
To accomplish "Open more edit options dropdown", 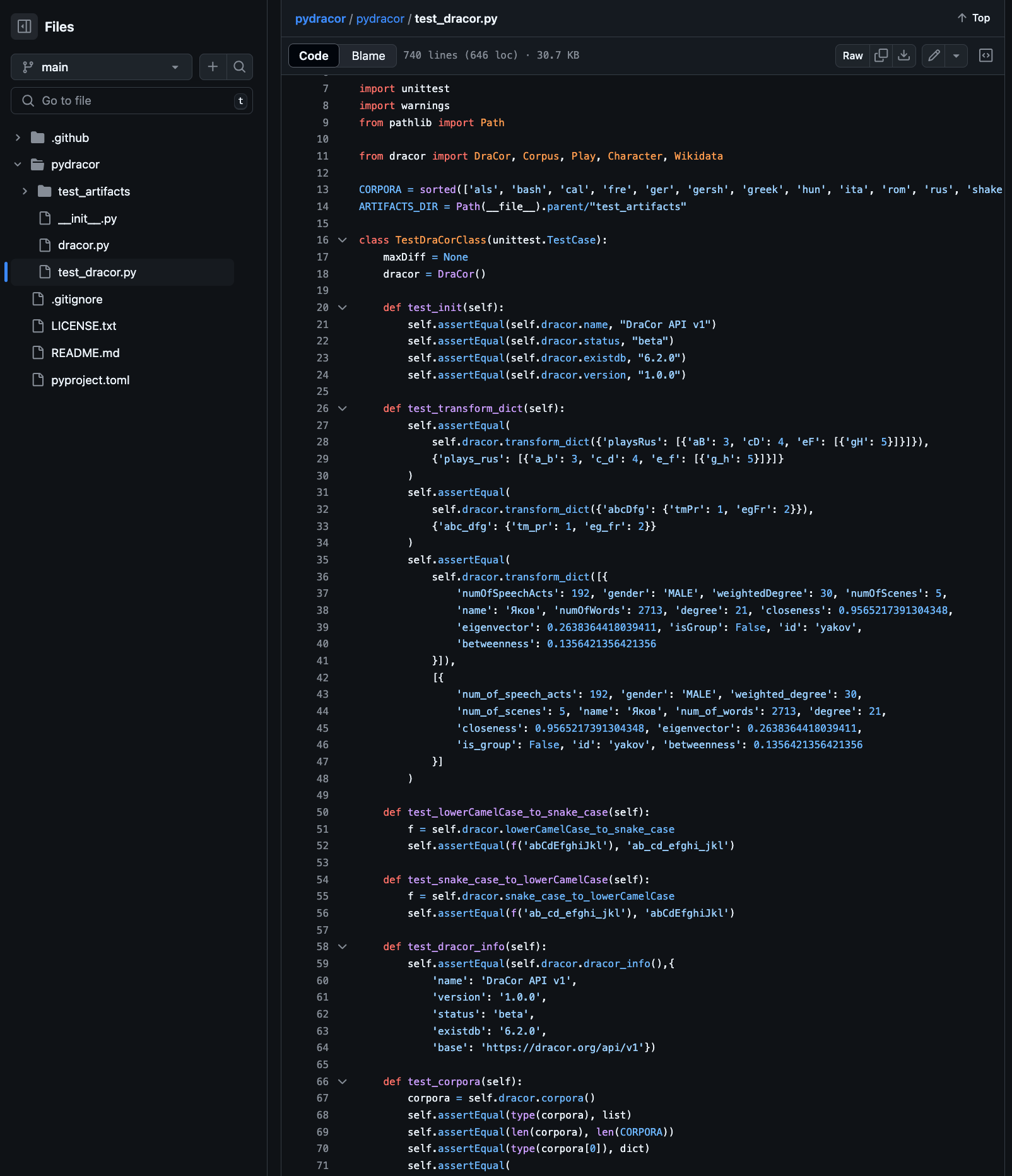I will [956, 56].
